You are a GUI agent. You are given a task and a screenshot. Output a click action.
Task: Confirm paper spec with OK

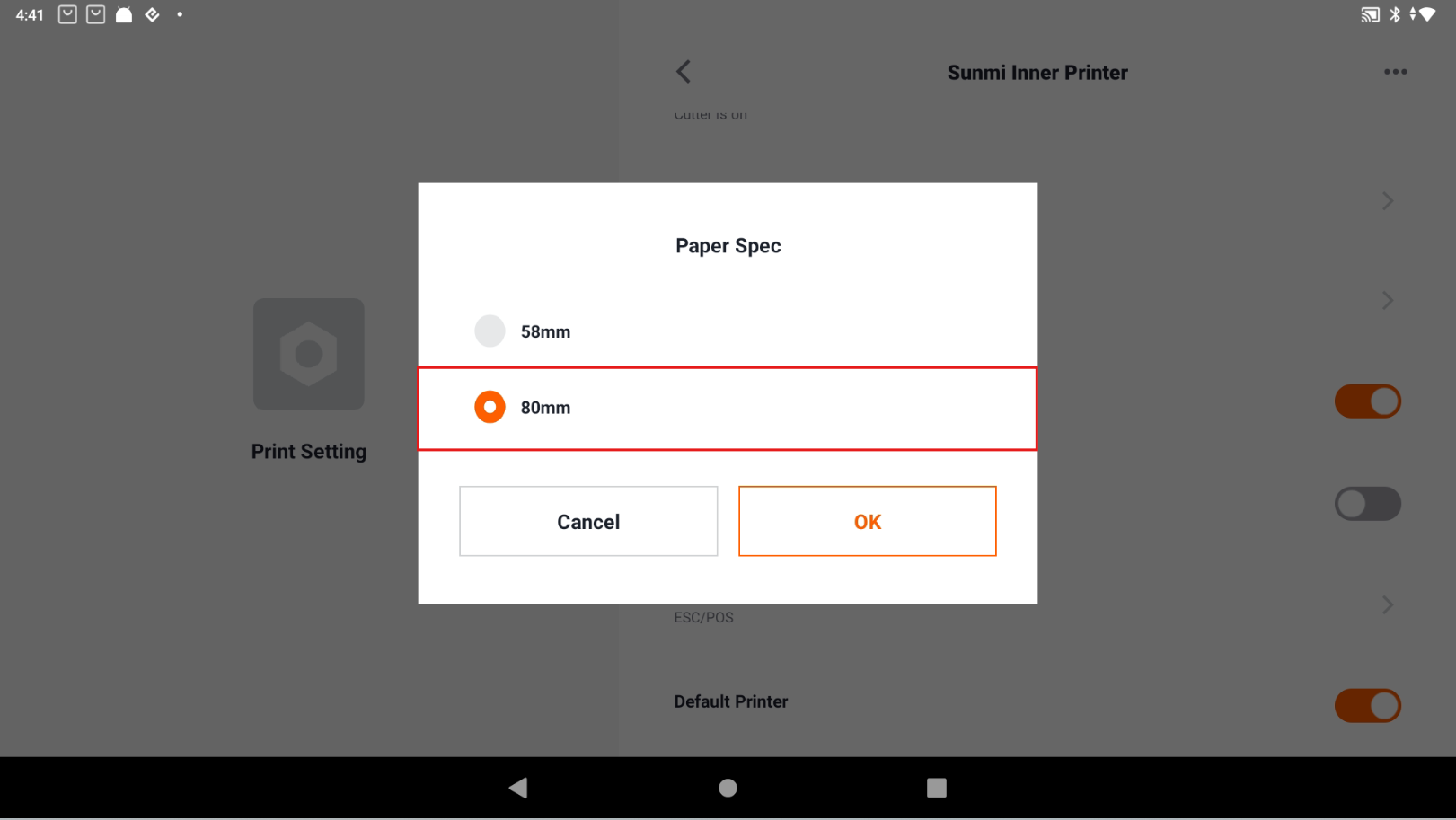coord(867,521)
